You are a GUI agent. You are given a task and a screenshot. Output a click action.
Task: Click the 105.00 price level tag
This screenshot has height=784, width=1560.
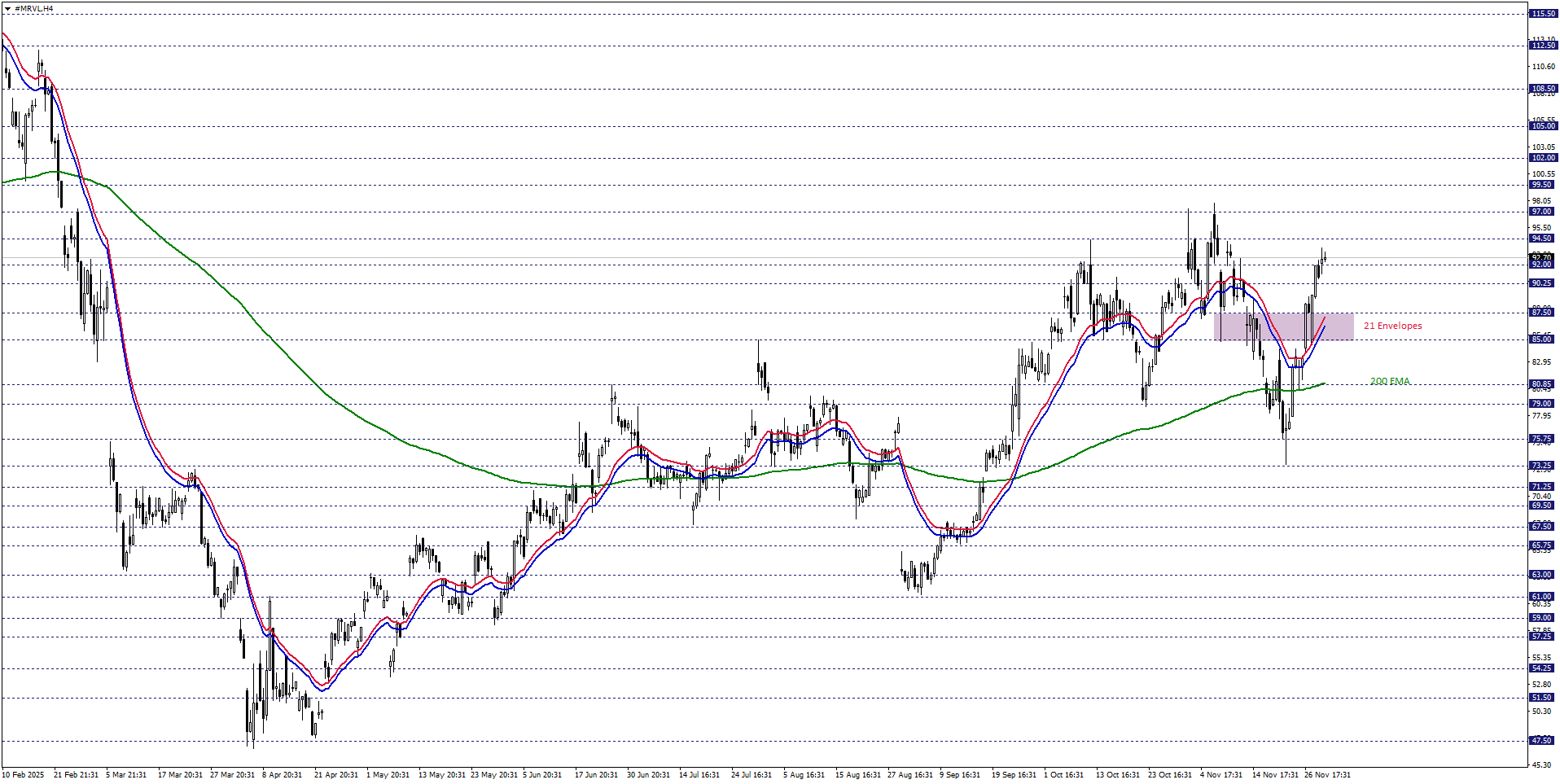pos(1542,126)
